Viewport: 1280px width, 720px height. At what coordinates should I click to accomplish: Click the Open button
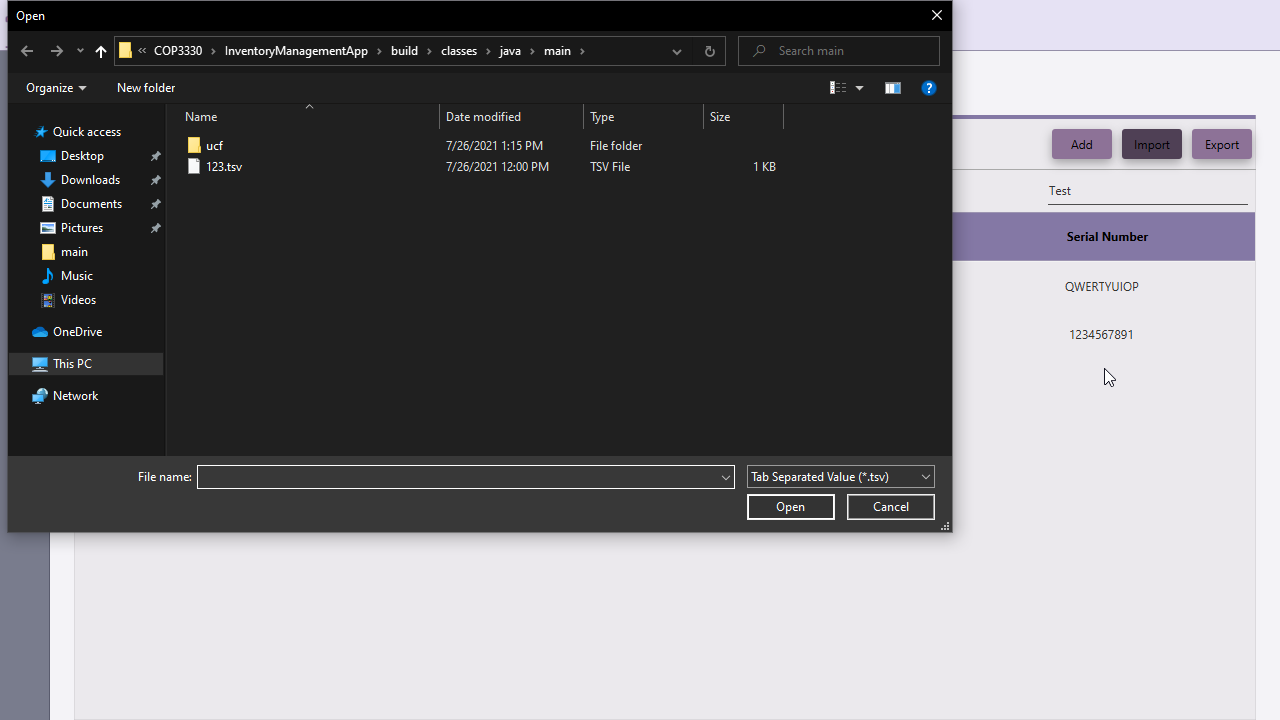[791, 507]
